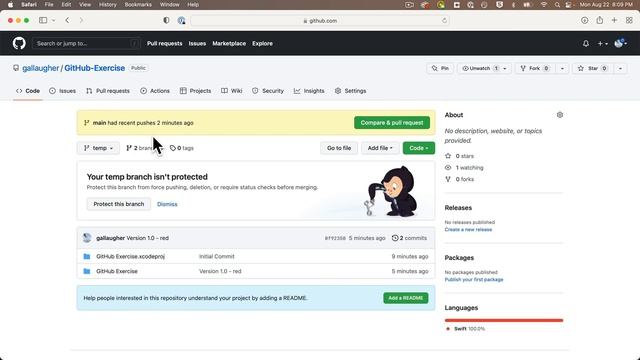
Task: Open the Insights tab
Action: (x=309, y=91)
